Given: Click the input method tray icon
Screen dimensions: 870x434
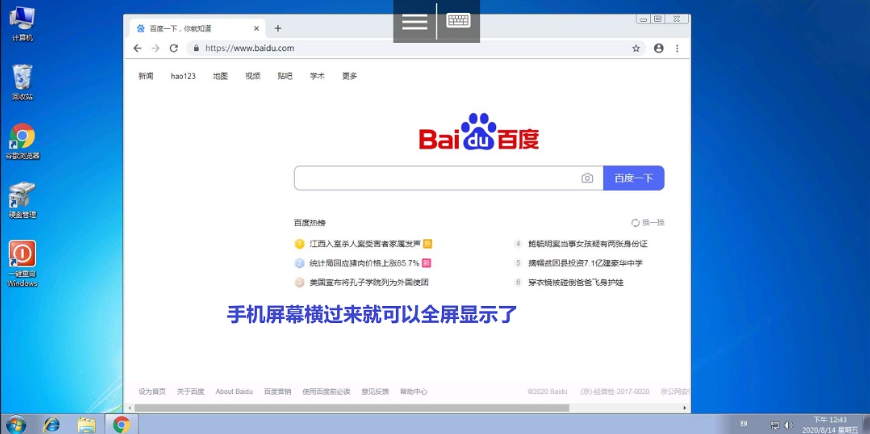Looking at the screenshot, I should (744, 424).
